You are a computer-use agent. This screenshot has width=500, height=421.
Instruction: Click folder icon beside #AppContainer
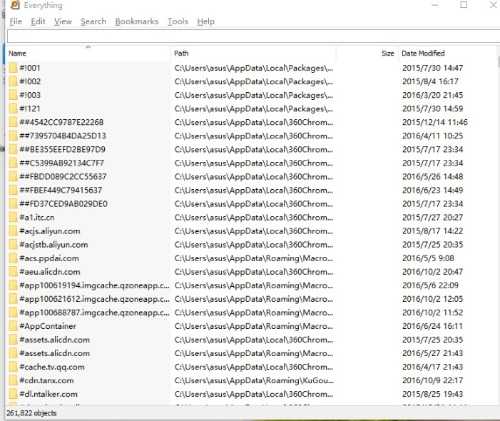pos(13,326)
